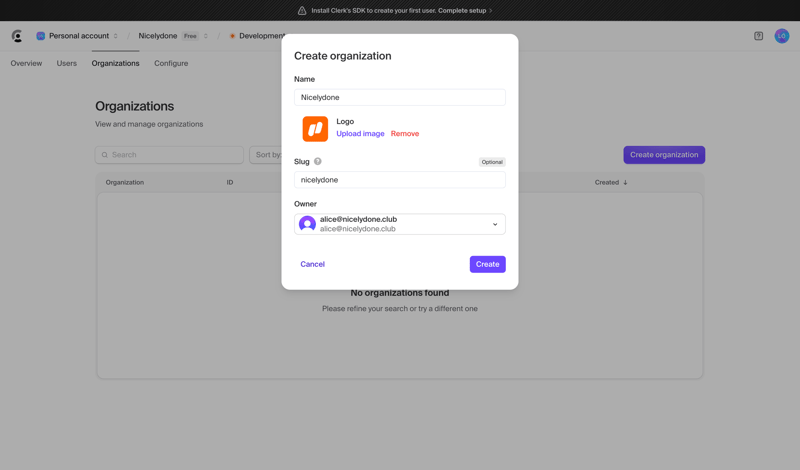
Task: Click the Created sort arrow
Action: [625, 182]
